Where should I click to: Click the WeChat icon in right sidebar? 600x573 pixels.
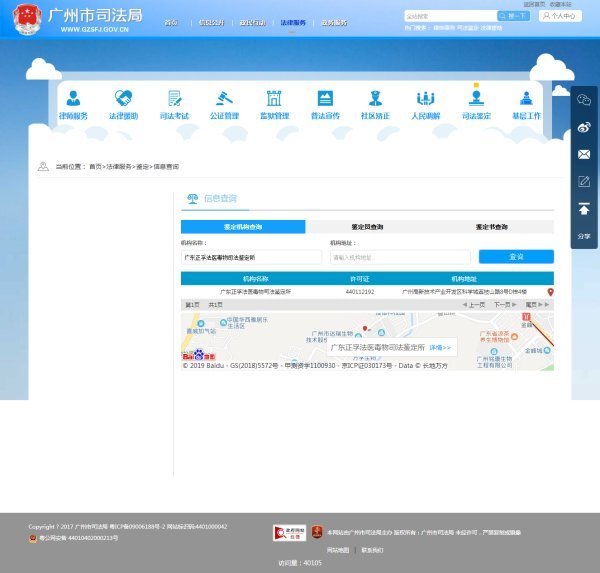pos(584,100)
